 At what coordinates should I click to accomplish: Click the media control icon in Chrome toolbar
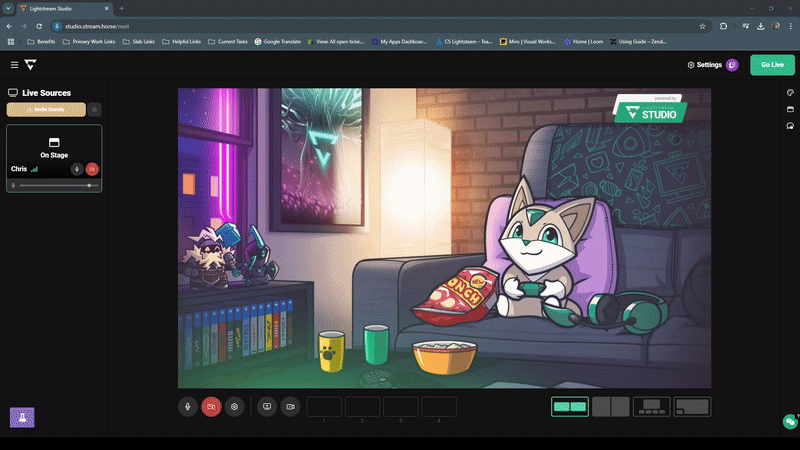pos(745,26)
